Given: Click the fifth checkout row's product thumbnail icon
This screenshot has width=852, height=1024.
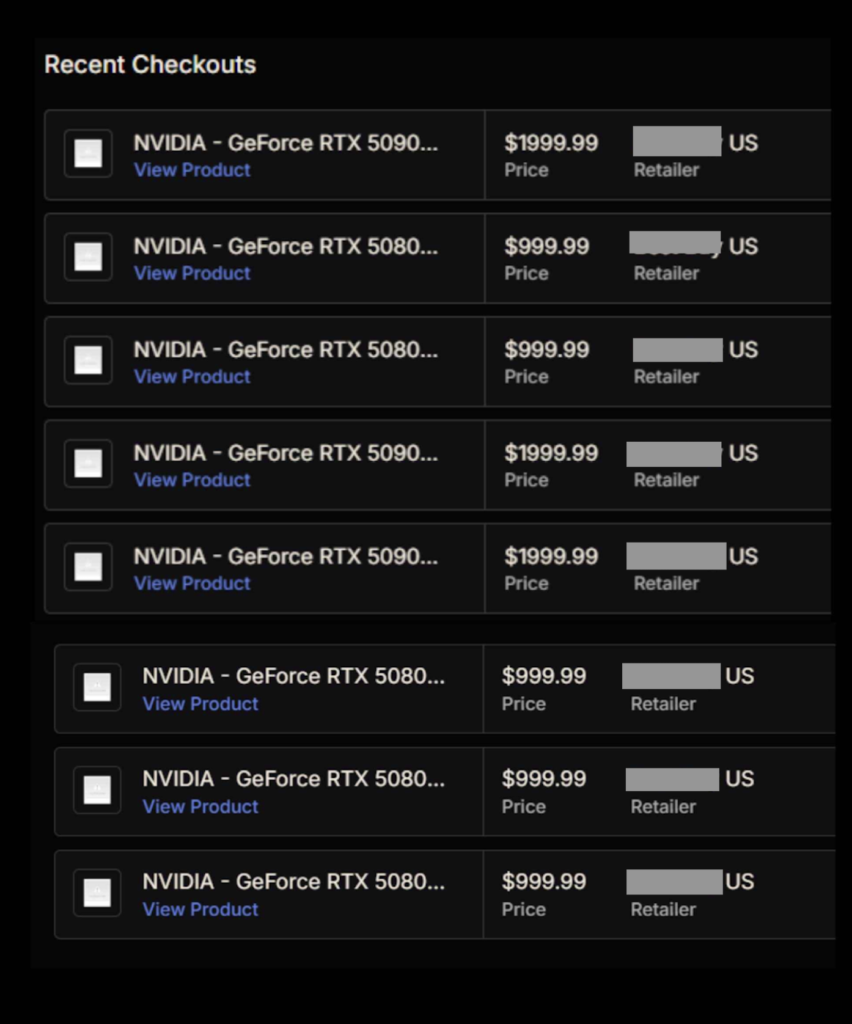Looking at the screenshot, I should [x=88, y=567].
